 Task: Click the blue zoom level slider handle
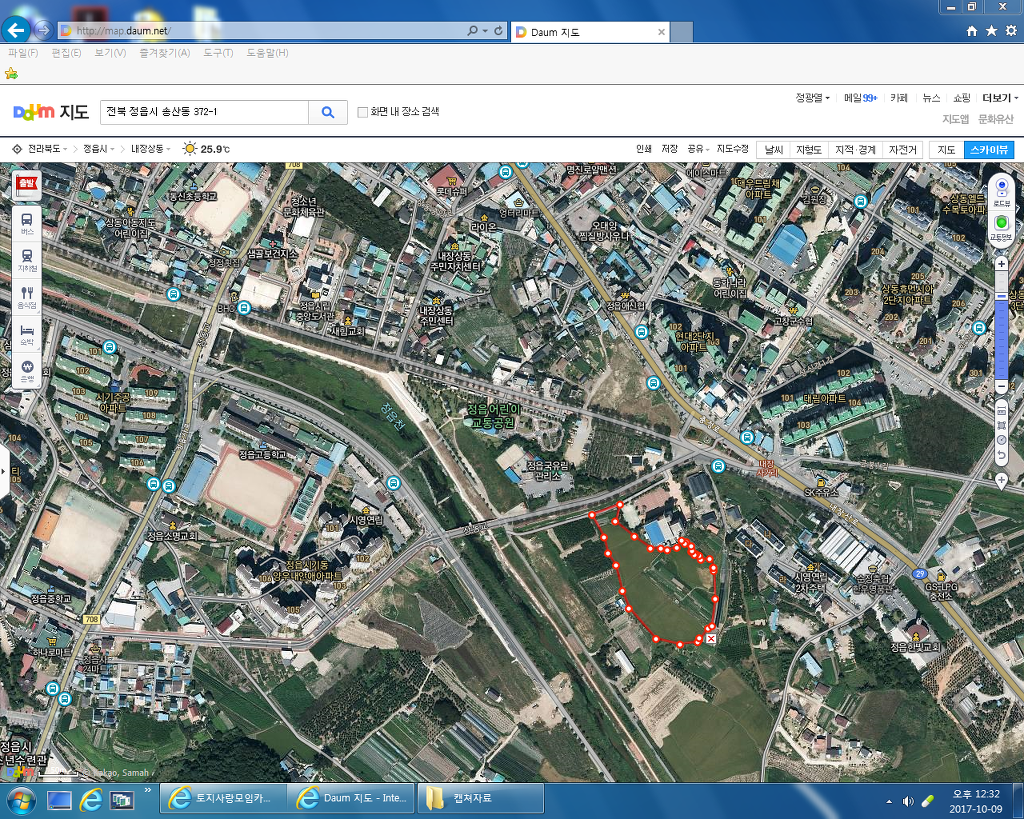[1001, 297]
